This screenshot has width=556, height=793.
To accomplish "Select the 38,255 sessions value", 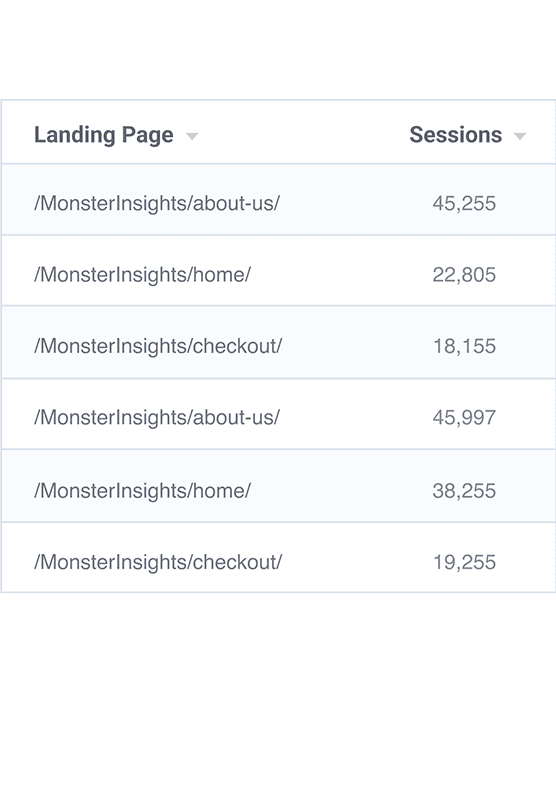I will (464, 491).
